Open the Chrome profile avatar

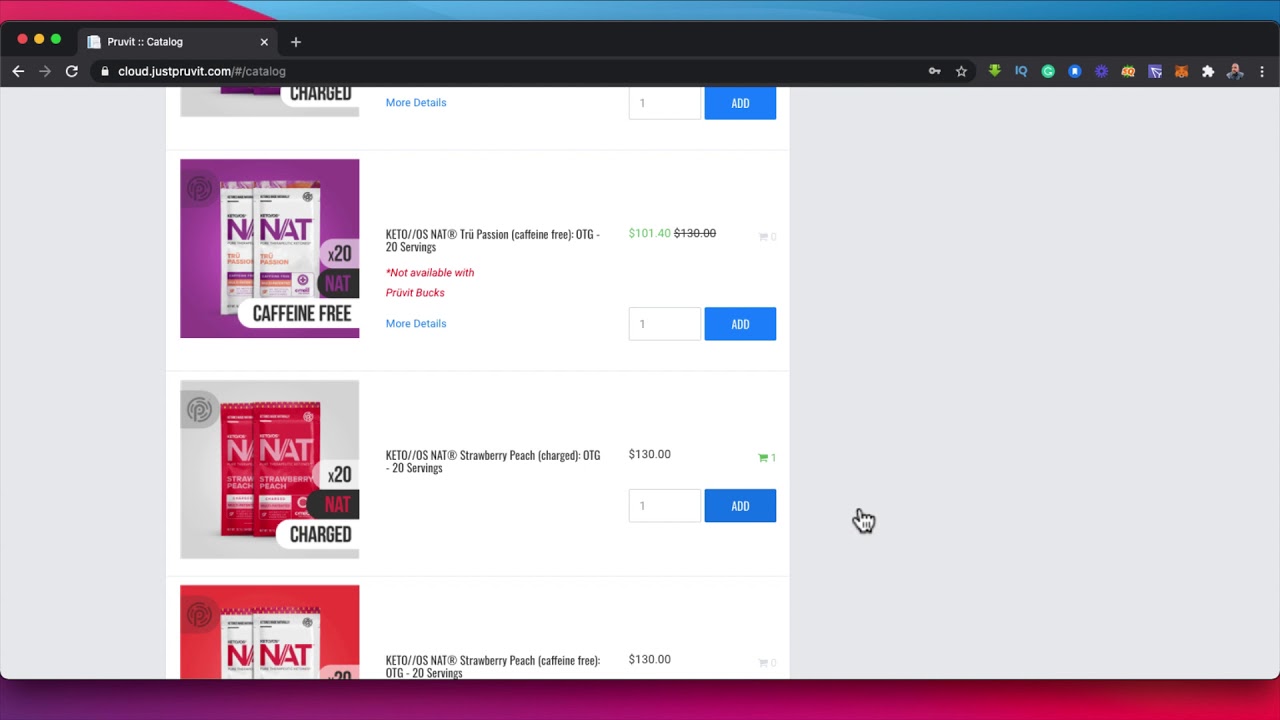(1235, 71)
